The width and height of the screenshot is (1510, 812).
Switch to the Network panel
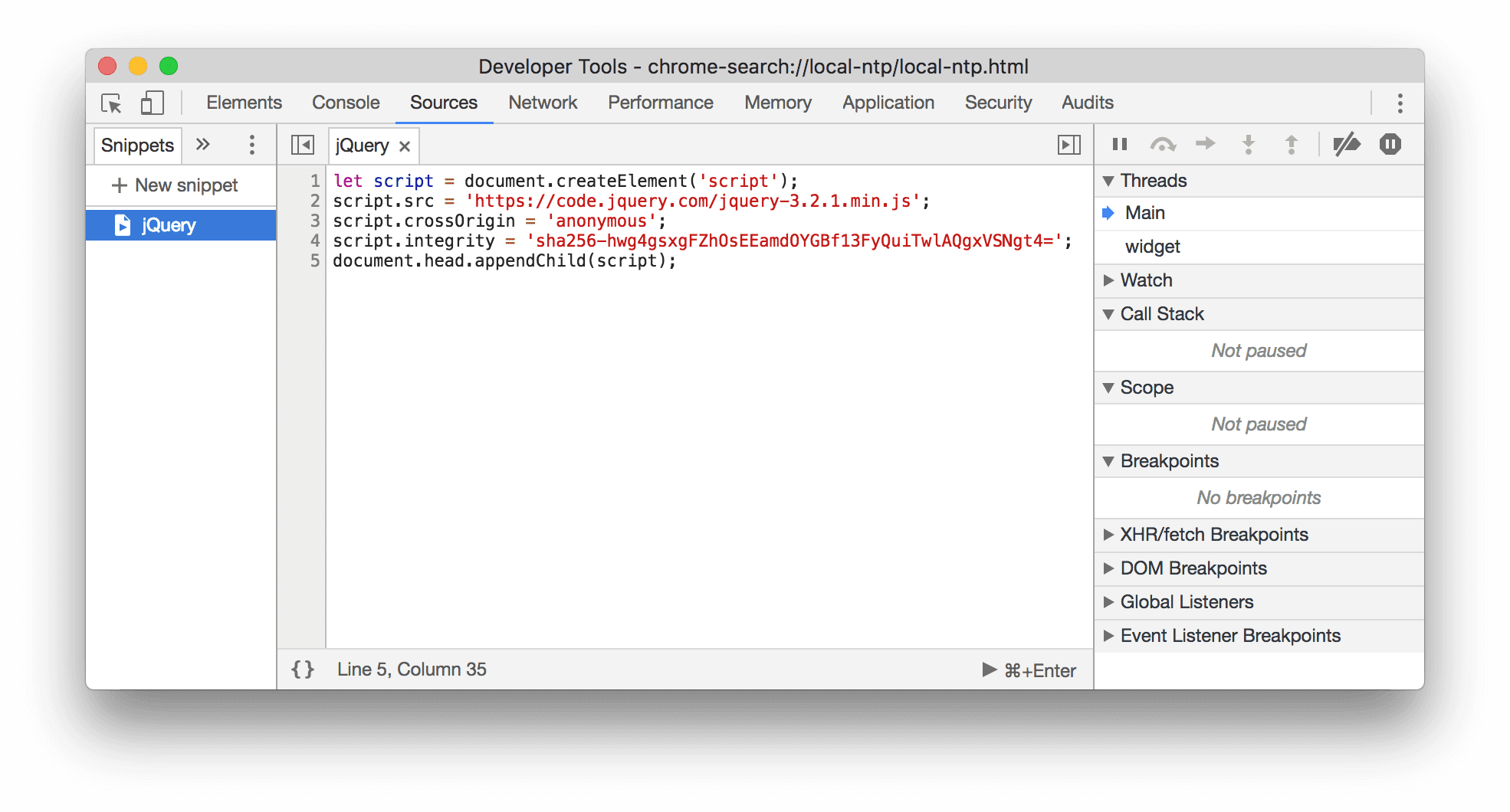point(542,102)
